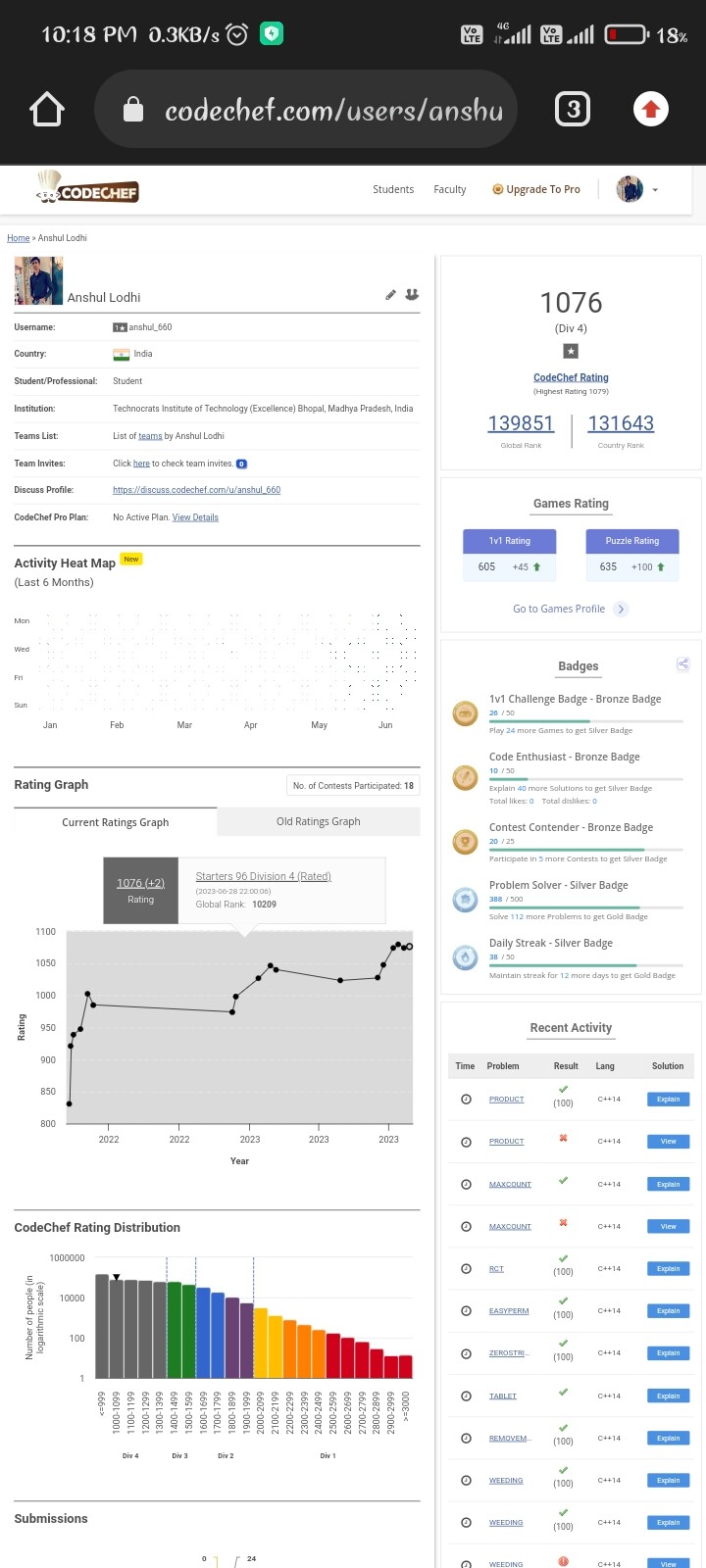706x1568 pixels.
Task: Click the CodeChef logo
Action: [88, 187]
